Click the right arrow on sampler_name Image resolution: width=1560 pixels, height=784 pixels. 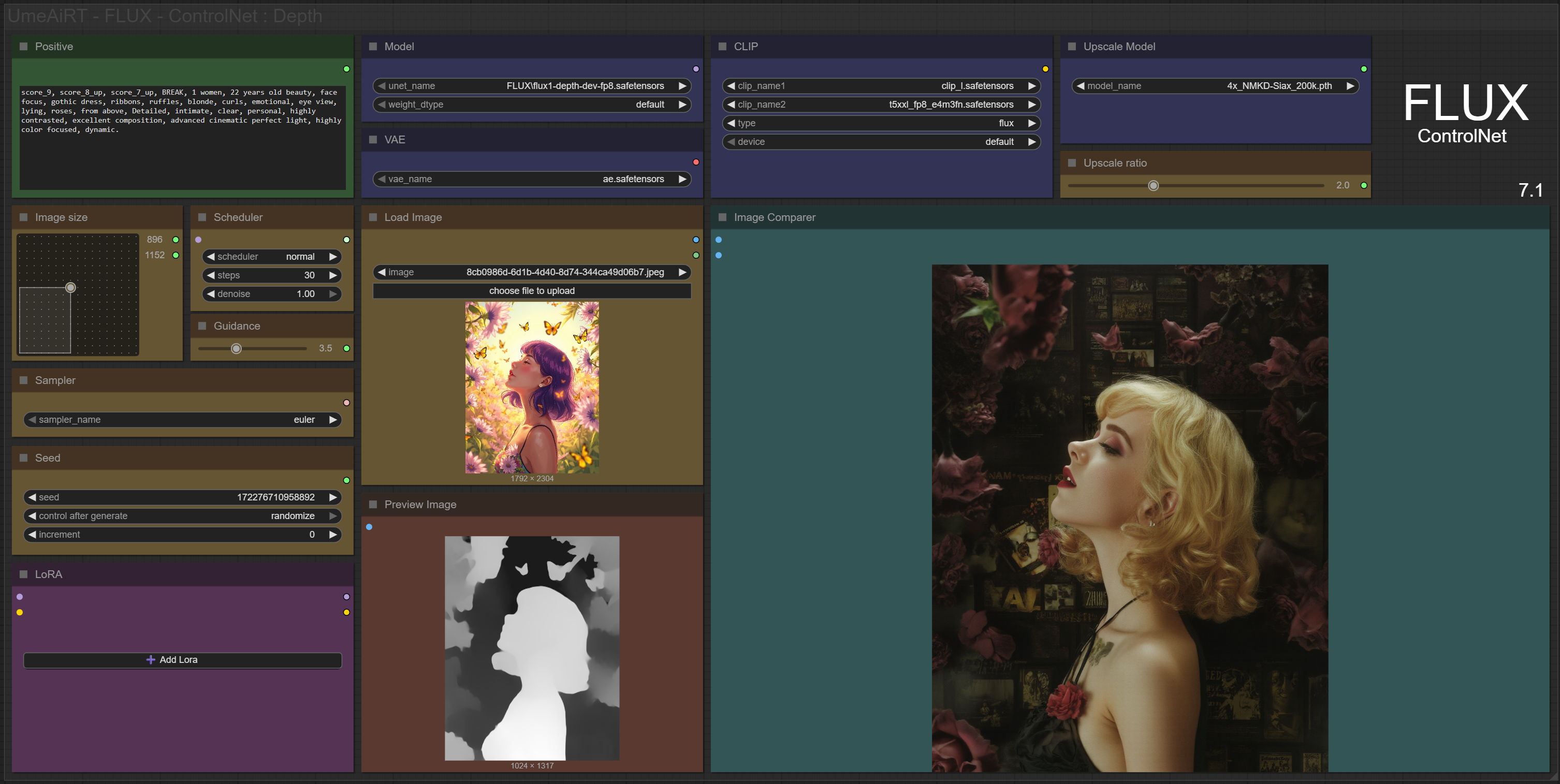coord(332,420)
